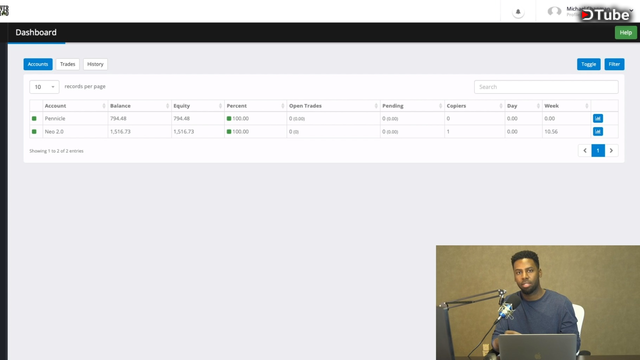This screenshot has width=640, height=360.
Task: Open the records per page dropdown
Action: (44, 87)
